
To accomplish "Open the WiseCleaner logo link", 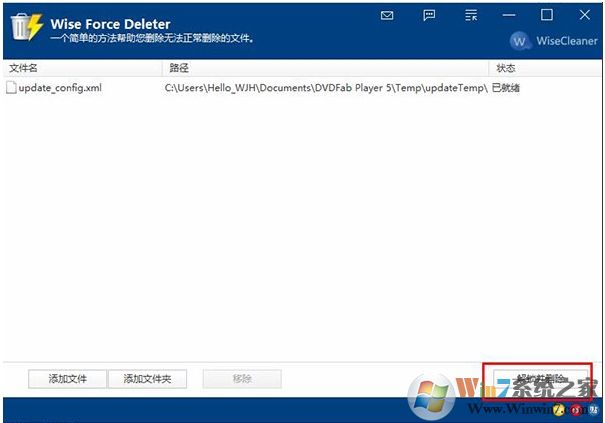I will click(554, 41).
